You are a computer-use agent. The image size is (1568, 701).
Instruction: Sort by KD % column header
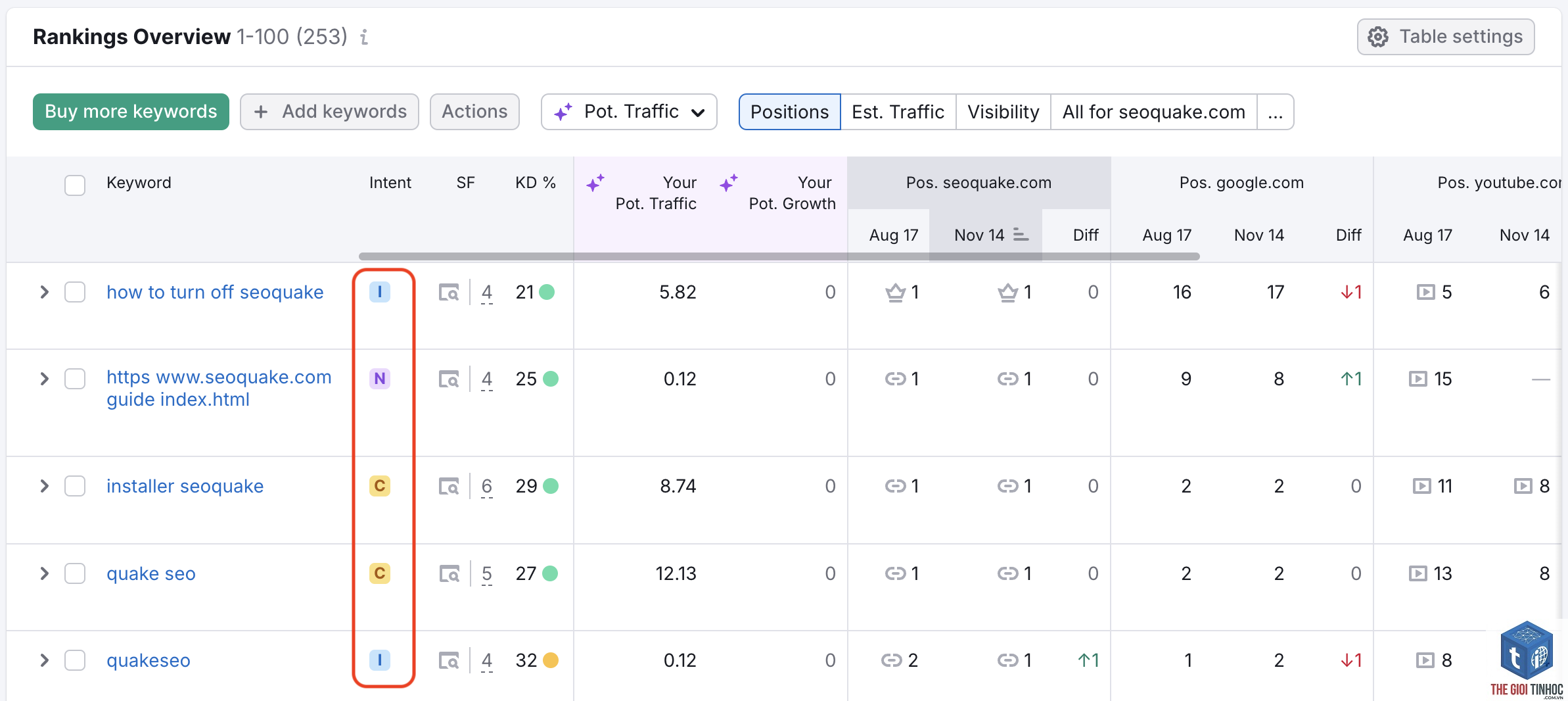[x=536, y=183]
